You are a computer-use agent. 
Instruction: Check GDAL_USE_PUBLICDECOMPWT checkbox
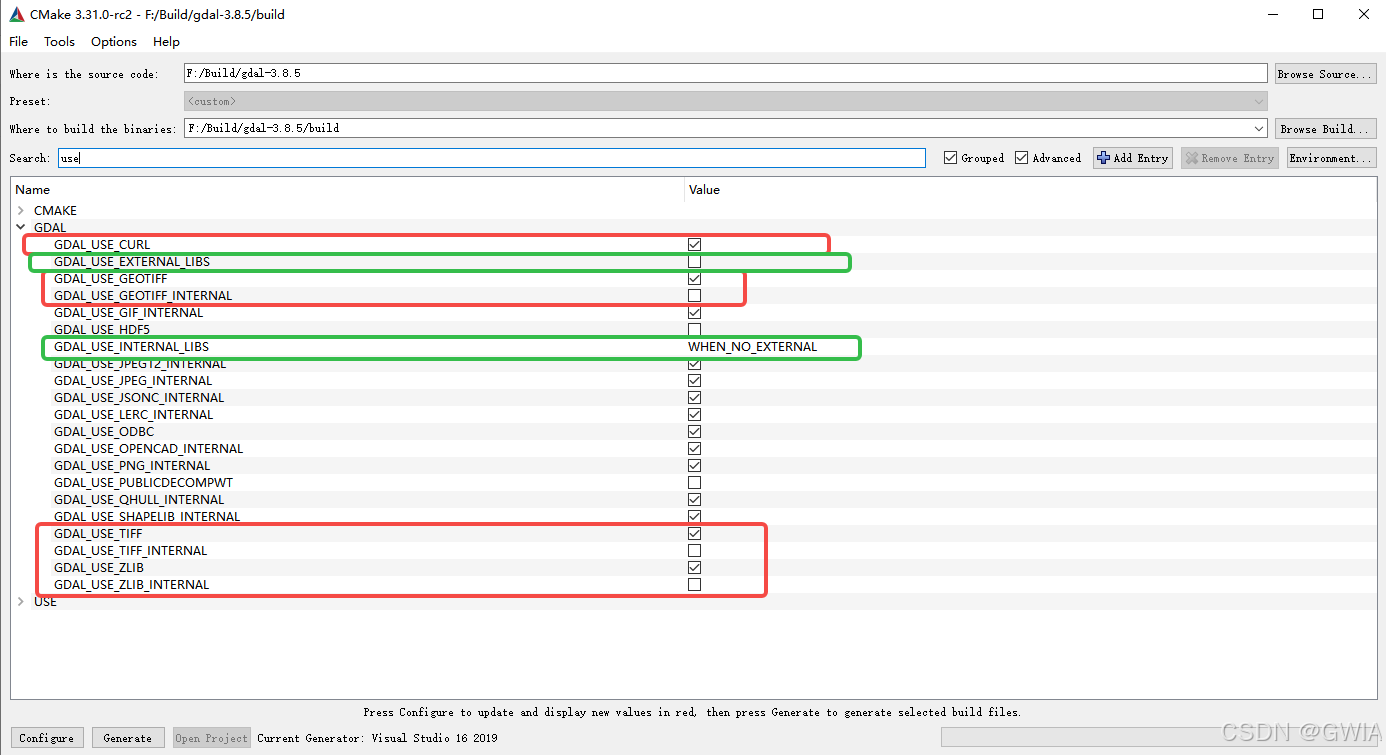(x=694, y=483)
